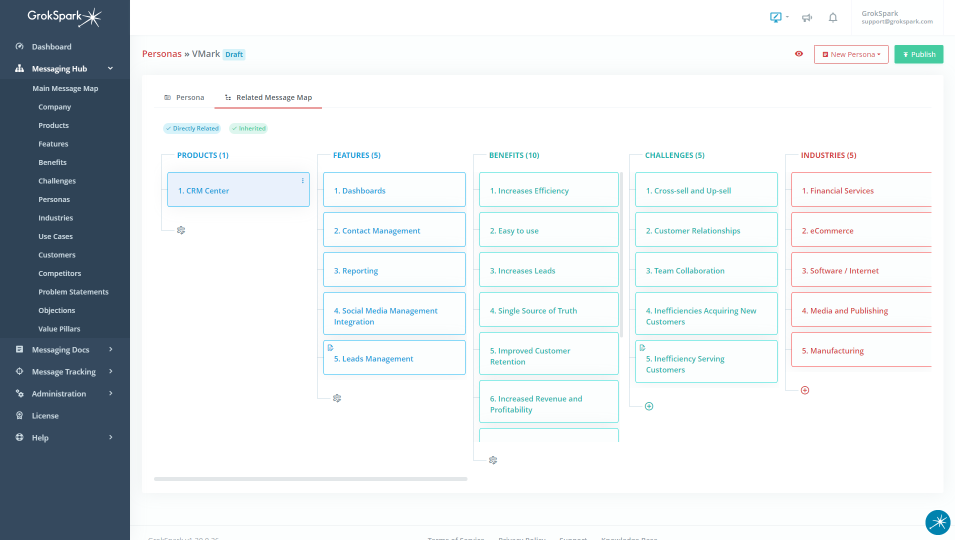The image size is (960, 540).
Task: Click the Help globe icon
Action: click(x=20, y=438)
